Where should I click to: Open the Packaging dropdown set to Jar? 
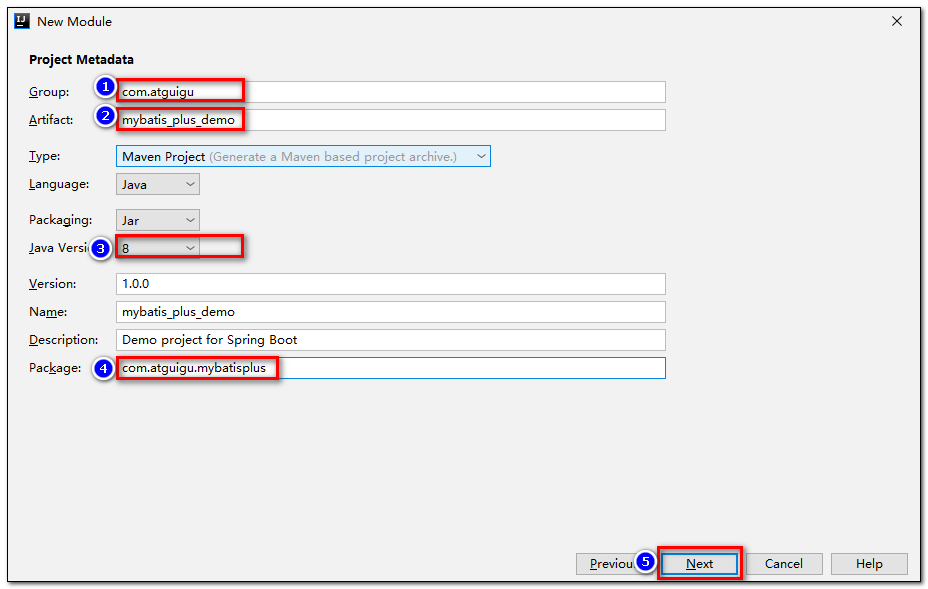click(158, 220)
